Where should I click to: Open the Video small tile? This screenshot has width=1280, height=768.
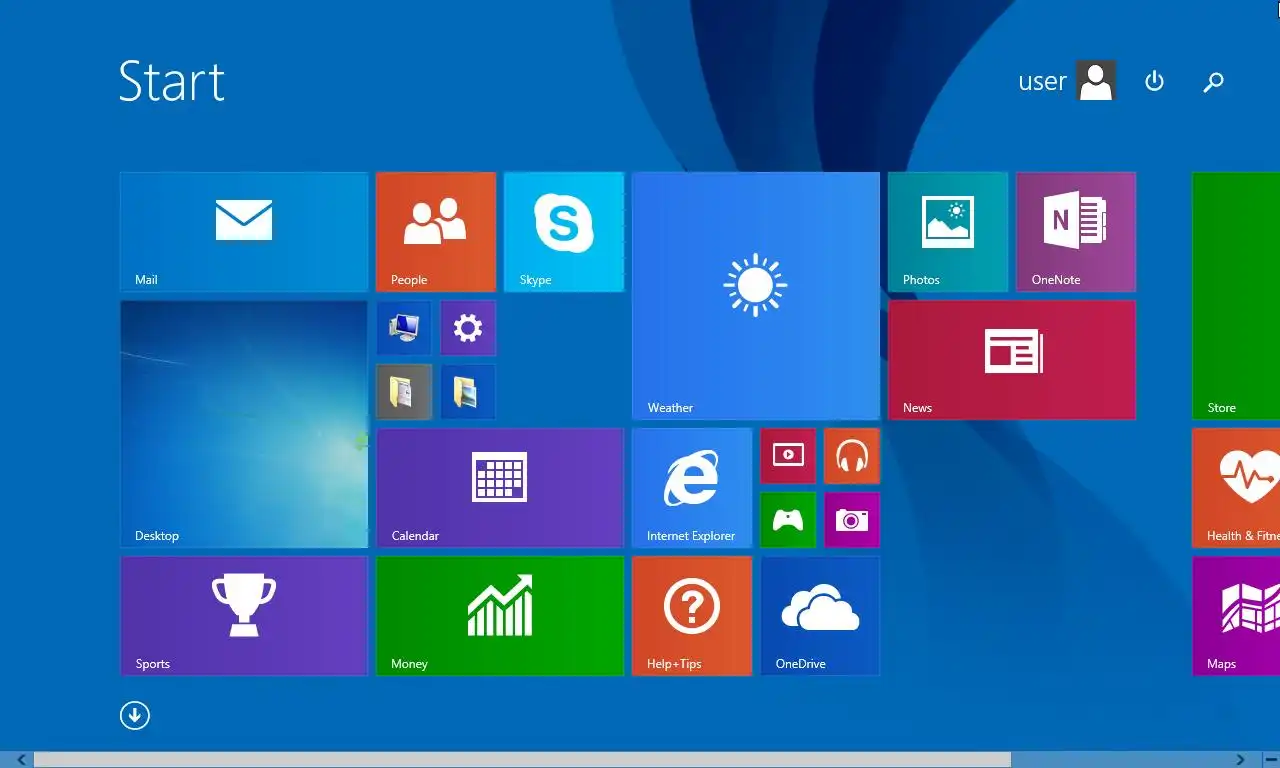[x=788, y=456]
